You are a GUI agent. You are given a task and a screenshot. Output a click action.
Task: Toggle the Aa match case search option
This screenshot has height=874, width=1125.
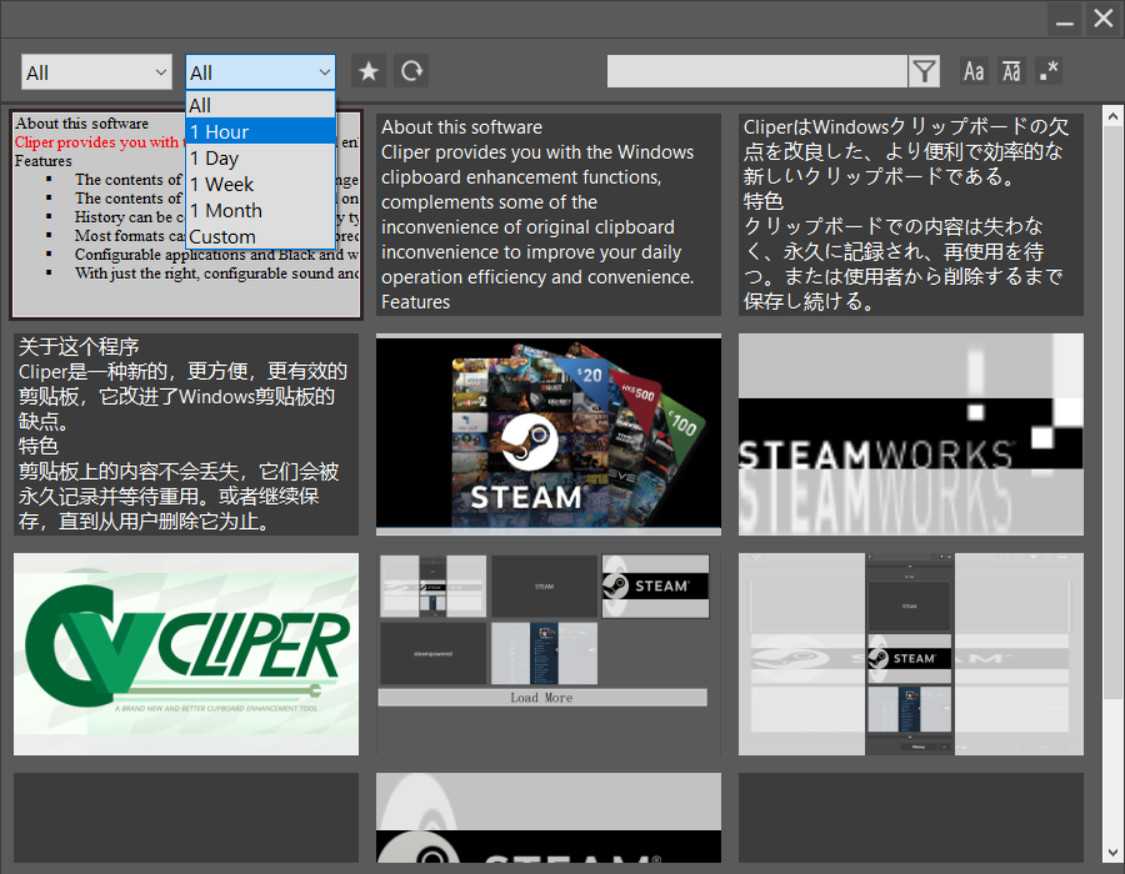[974, 71]
